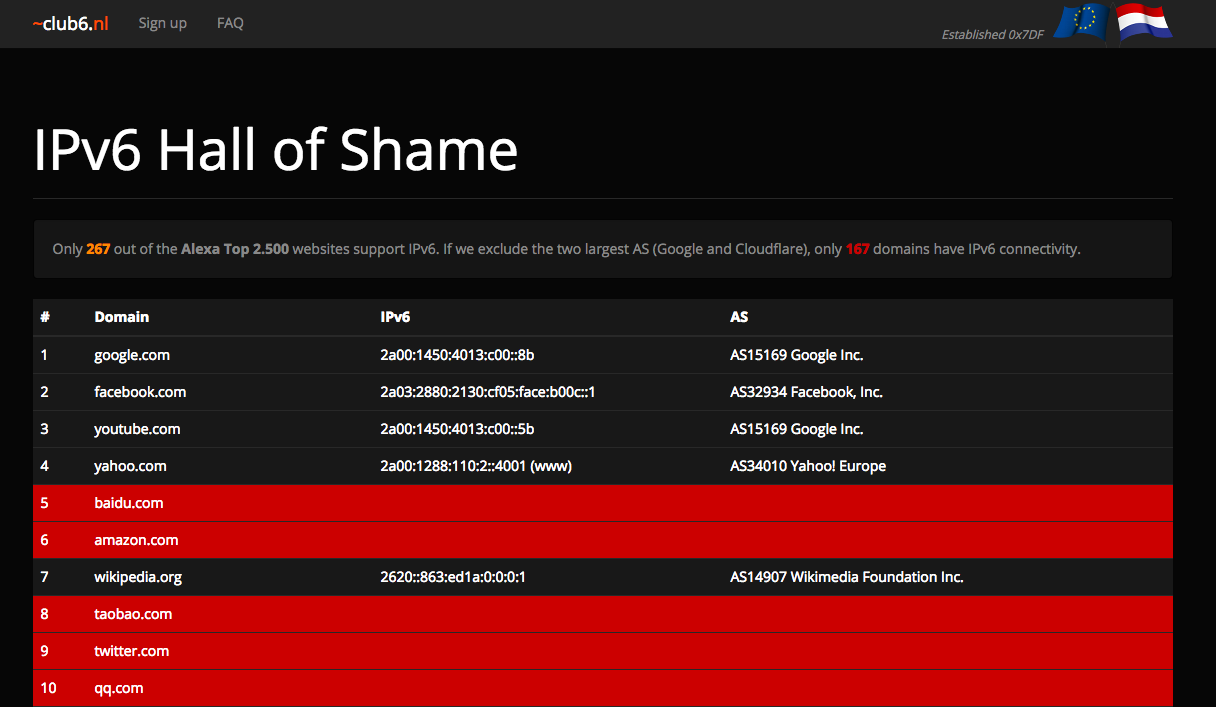Open the Sign up page
Screen dimensions: 1216x707
(x=162, y=23)
